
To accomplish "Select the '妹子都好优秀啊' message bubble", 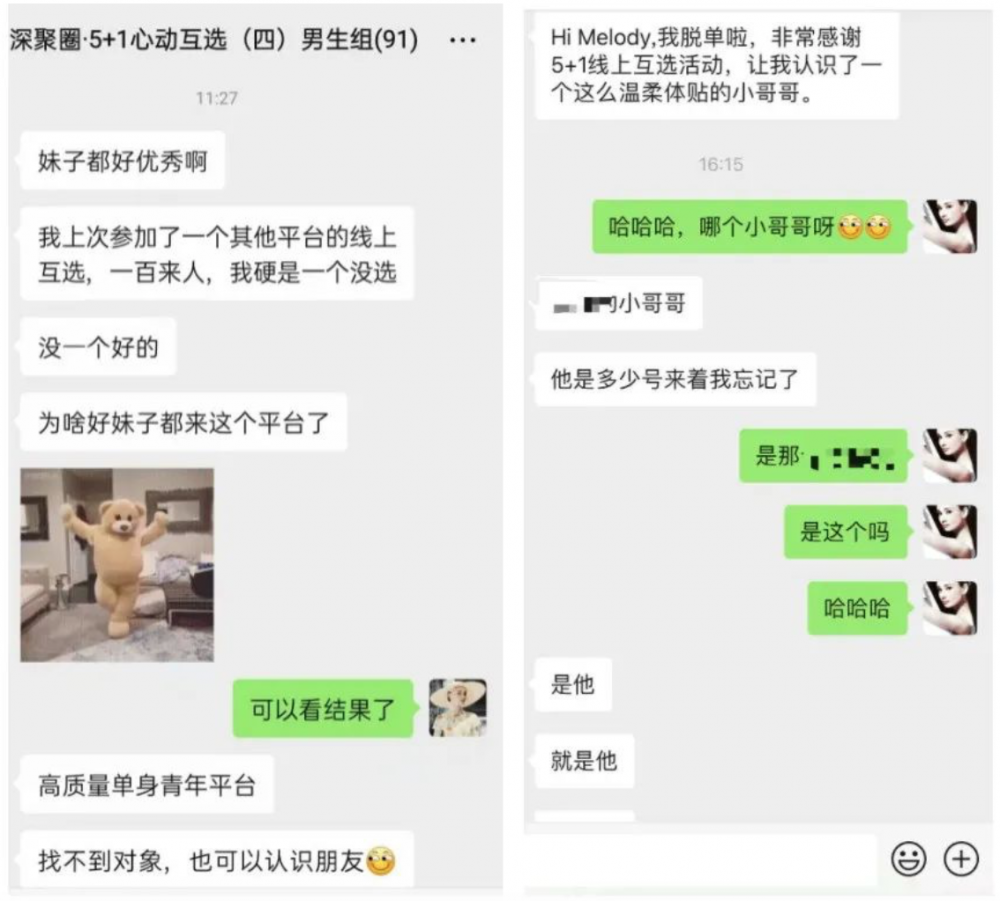I will (122, 161).
